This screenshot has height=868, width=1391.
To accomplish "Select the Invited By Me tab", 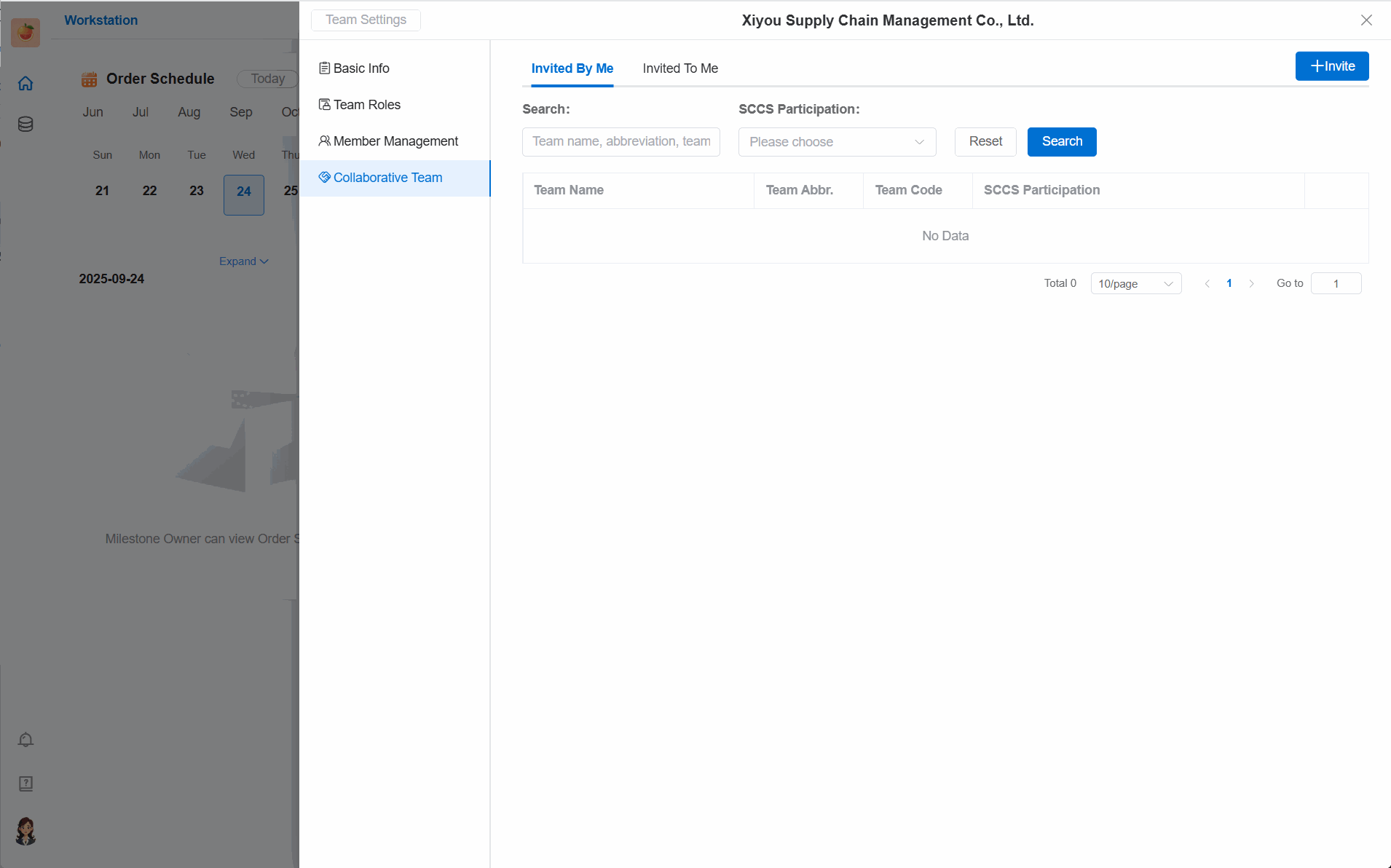I will (572, 68).
